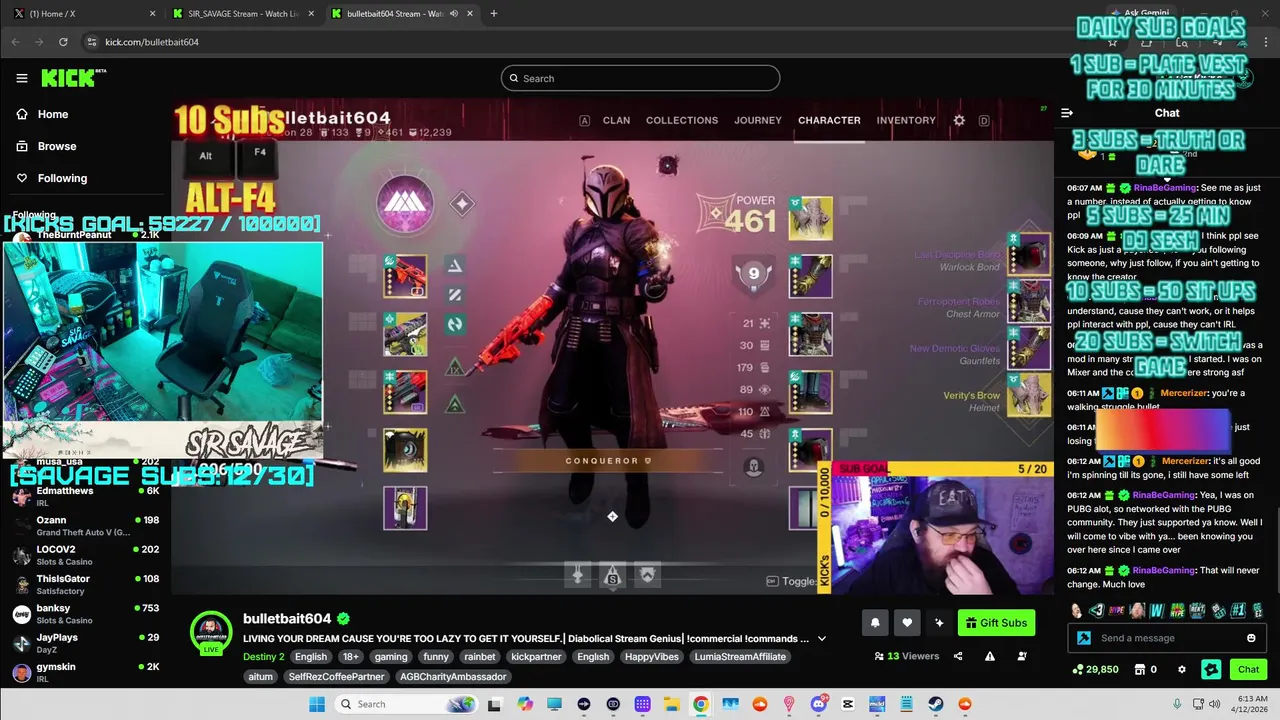This screenshot has height=720, width=1280.
Task: Mute the bulletbait604 tab audio icon
Action: pyautogui.click(x=454, y=14)
